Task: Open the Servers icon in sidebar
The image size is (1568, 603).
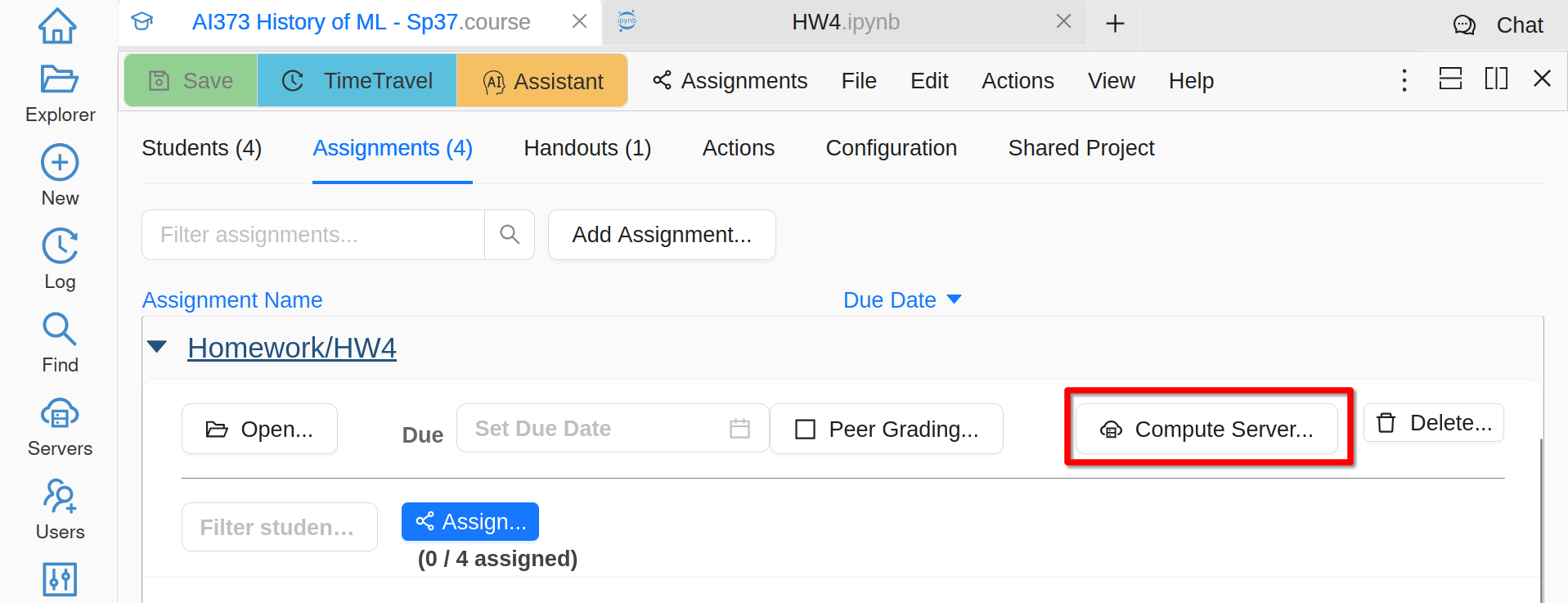Action: 60,414
